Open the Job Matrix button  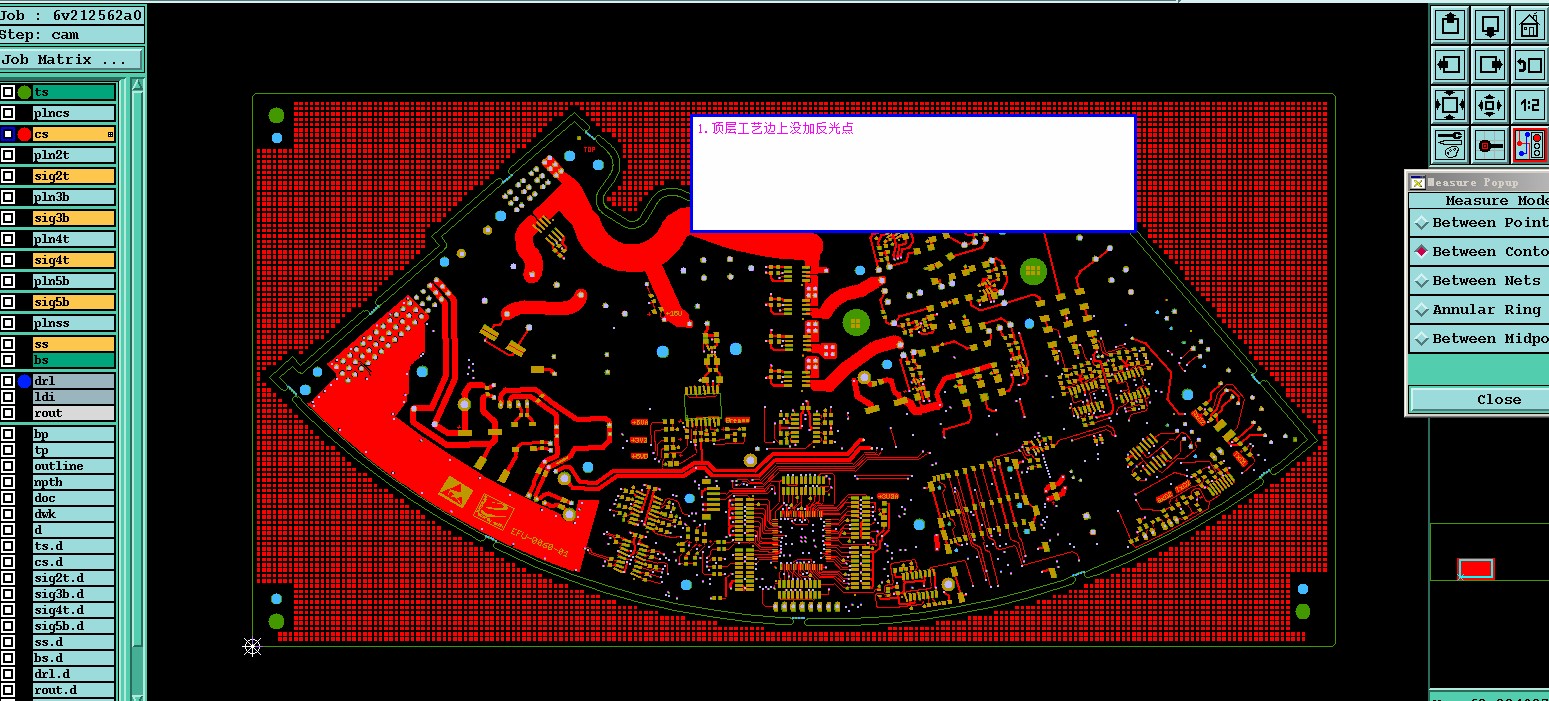pyautogui.click(x=71, y=60)
